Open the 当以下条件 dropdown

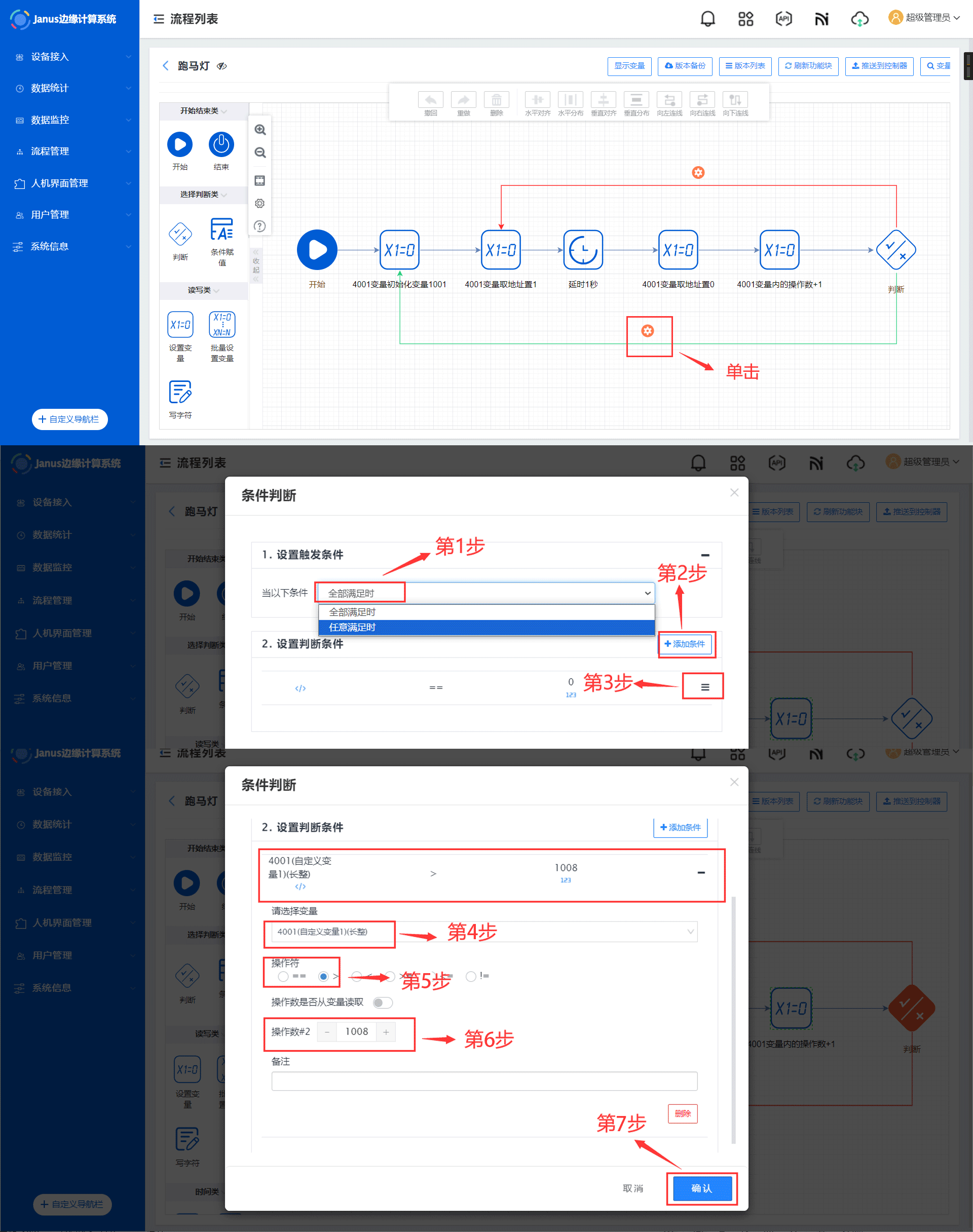pyautogui.click(x=485, y=593)
